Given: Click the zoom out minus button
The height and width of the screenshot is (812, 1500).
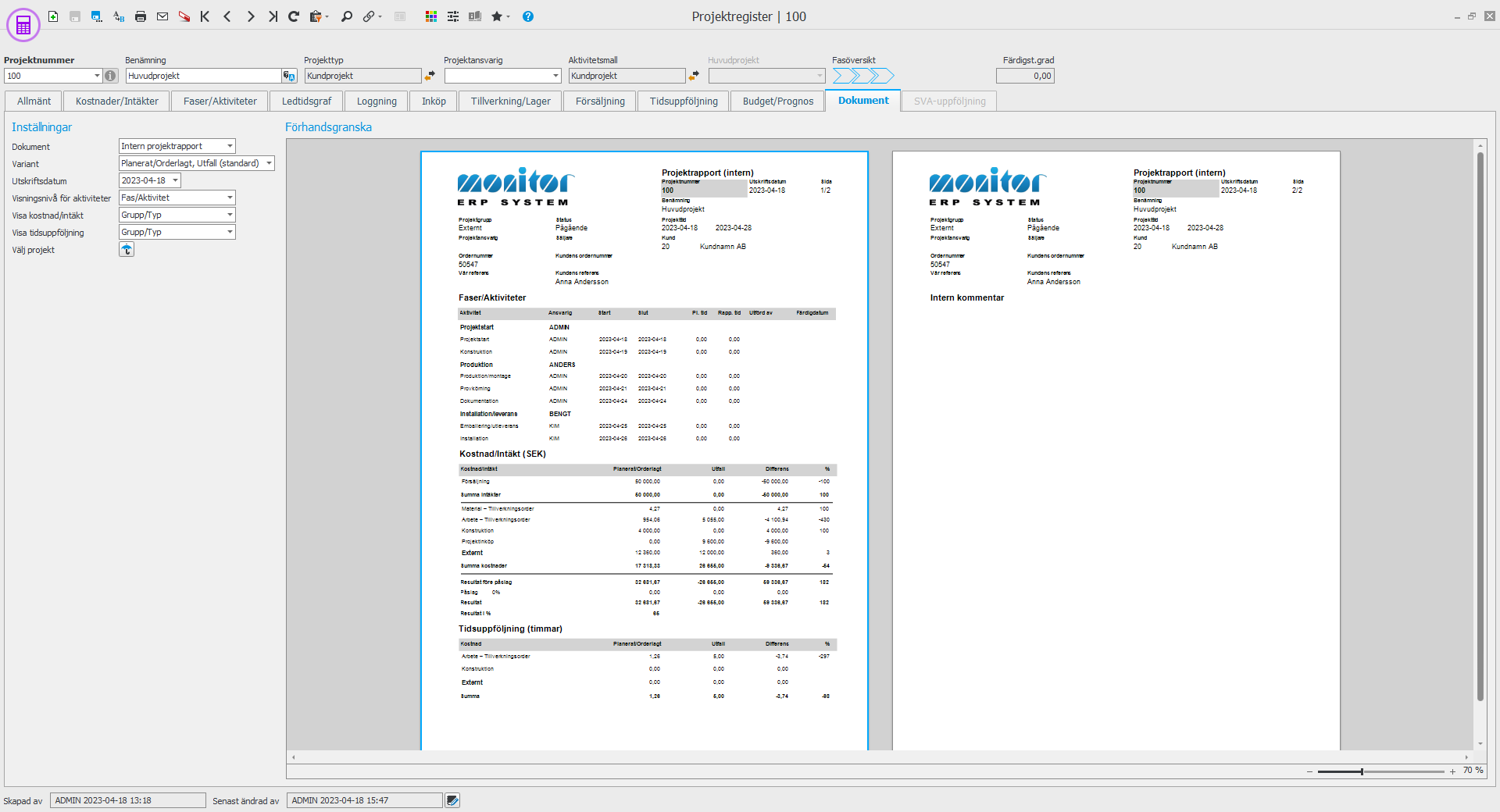Looking at the screenshot, I should coord(1309,771).
